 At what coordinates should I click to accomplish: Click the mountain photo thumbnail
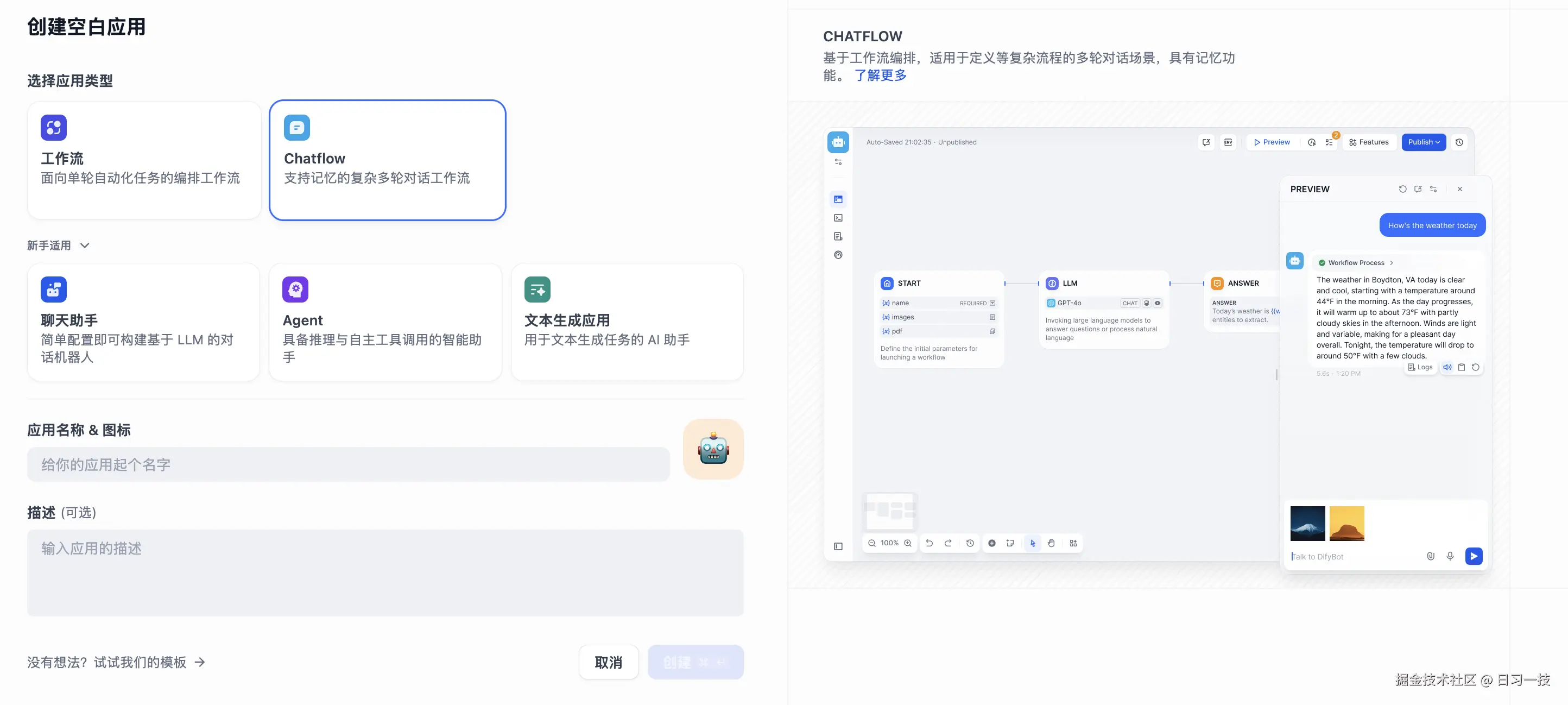point(1307,524)
